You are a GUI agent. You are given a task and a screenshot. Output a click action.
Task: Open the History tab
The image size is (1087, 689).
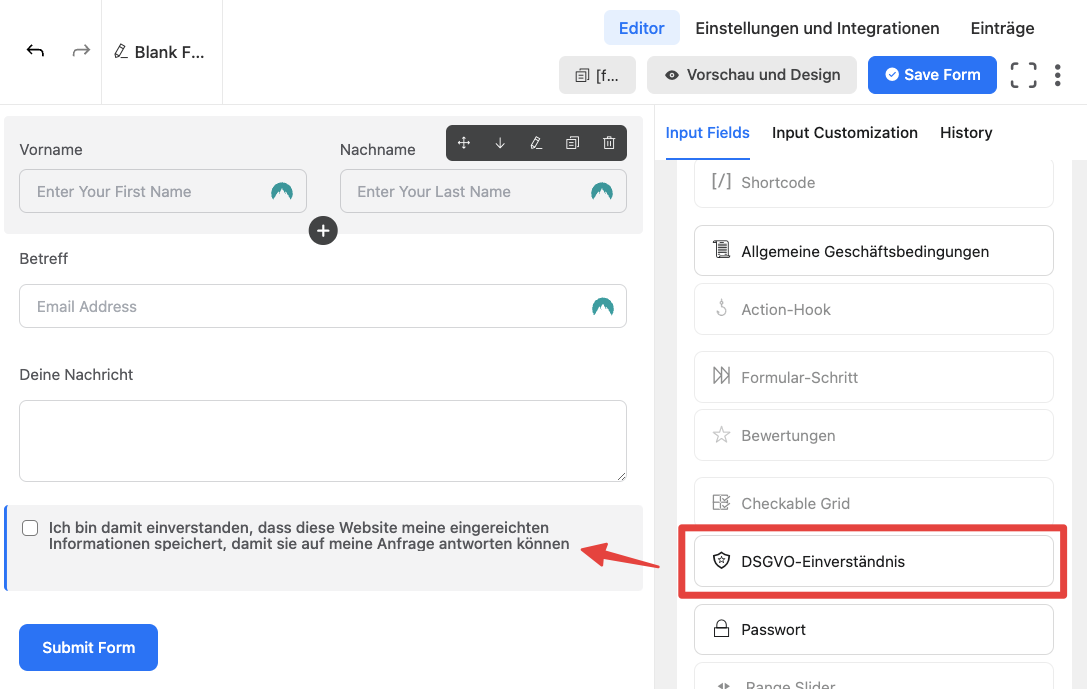coord(965,133)
